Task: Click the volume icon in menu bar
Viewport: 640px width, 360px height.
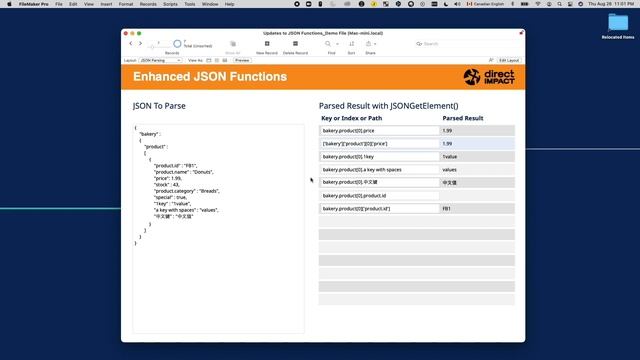Action: click(x=457, y=4)
